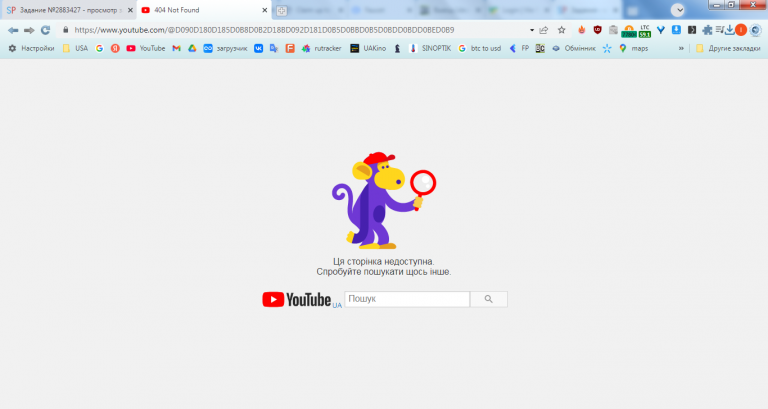Open the Extensions puzzle menu
Image resolution: width=768 pixels, height=409 pixels.
(x=707, y=30)
